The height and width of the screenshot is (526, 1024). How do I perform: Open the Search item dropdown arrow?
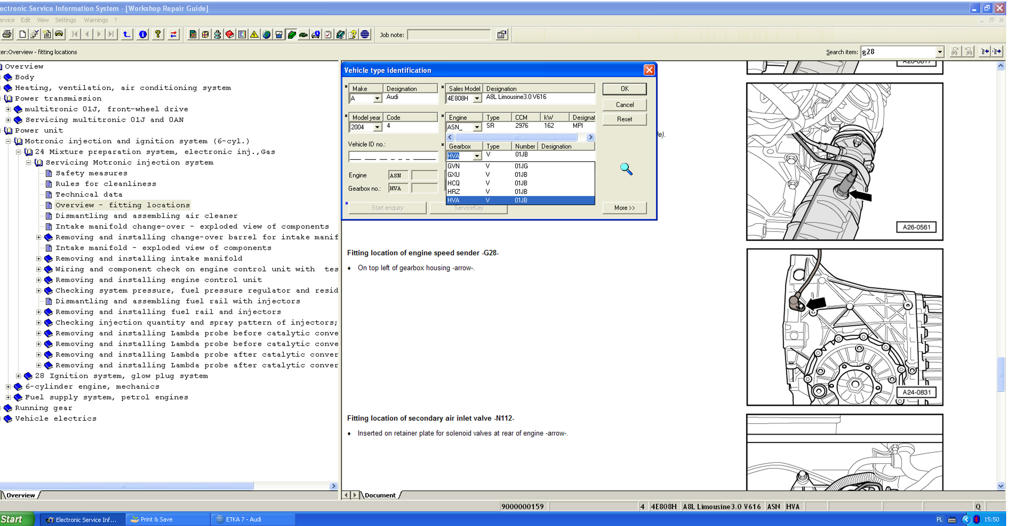(940, 52)
